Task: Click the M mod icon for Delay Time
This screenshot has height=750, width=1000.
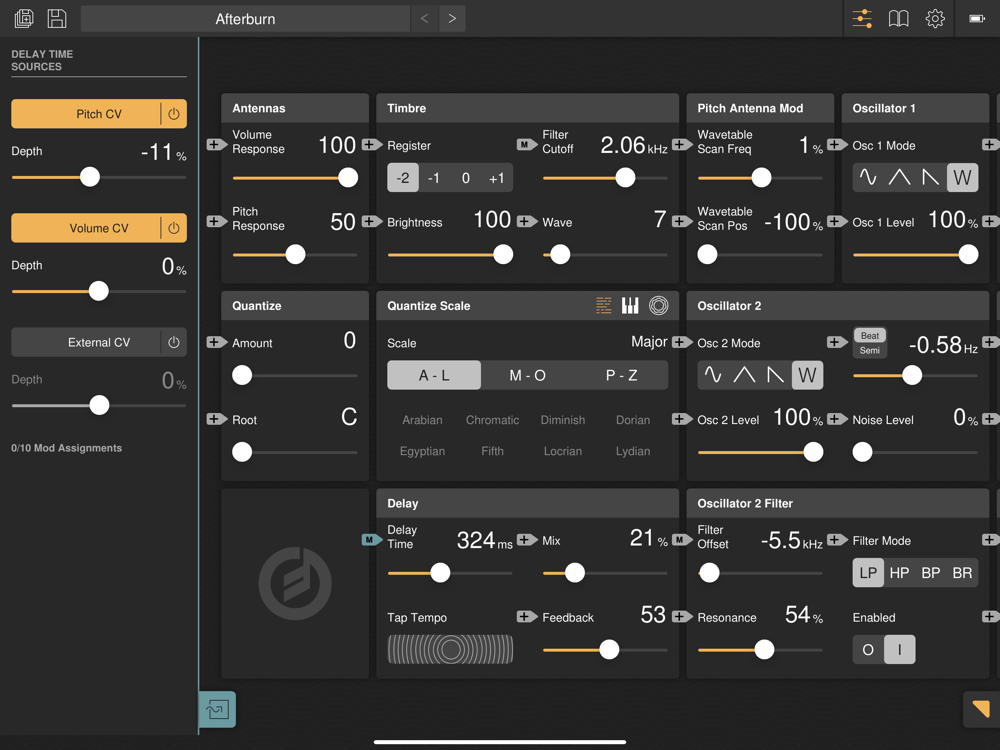Action: click(372, 540)
